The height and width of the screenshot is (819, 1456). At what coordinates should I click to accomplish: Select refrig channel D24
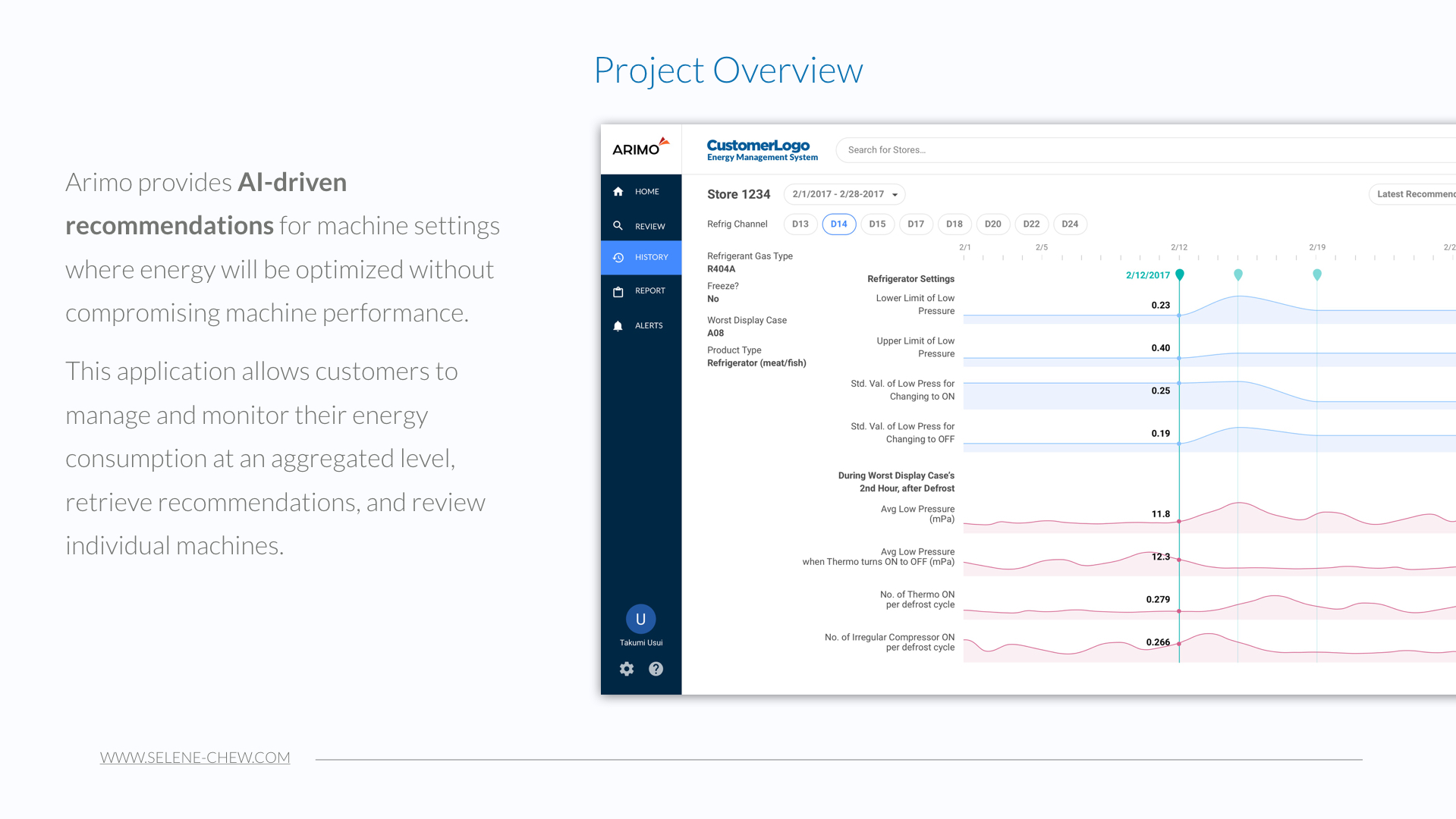tap(1071, 224)
